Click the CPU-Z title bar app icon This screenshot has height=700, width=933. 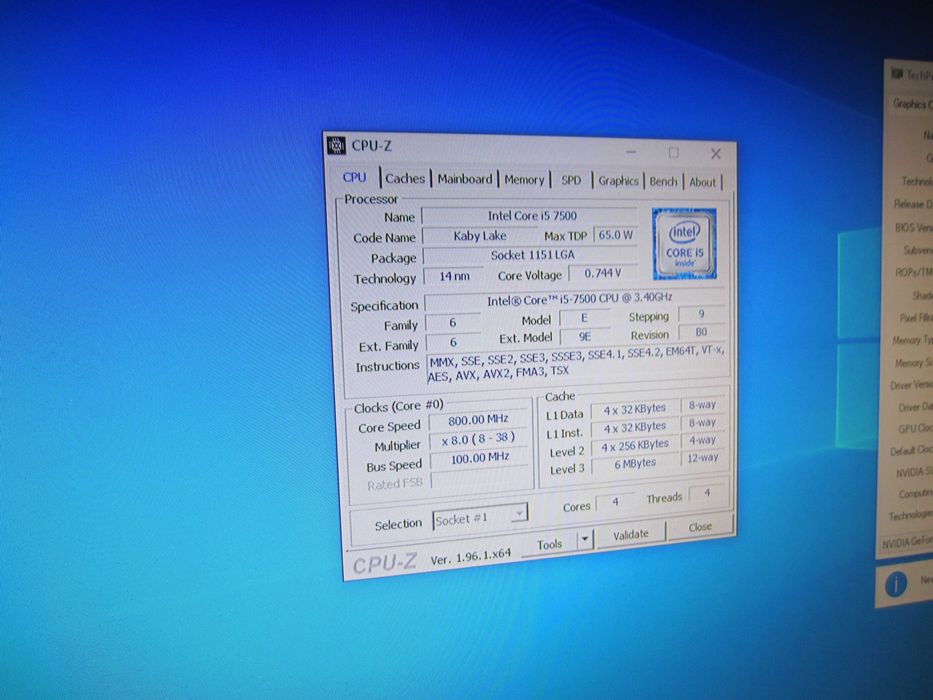pyautogui.click(x=337, y=145)
